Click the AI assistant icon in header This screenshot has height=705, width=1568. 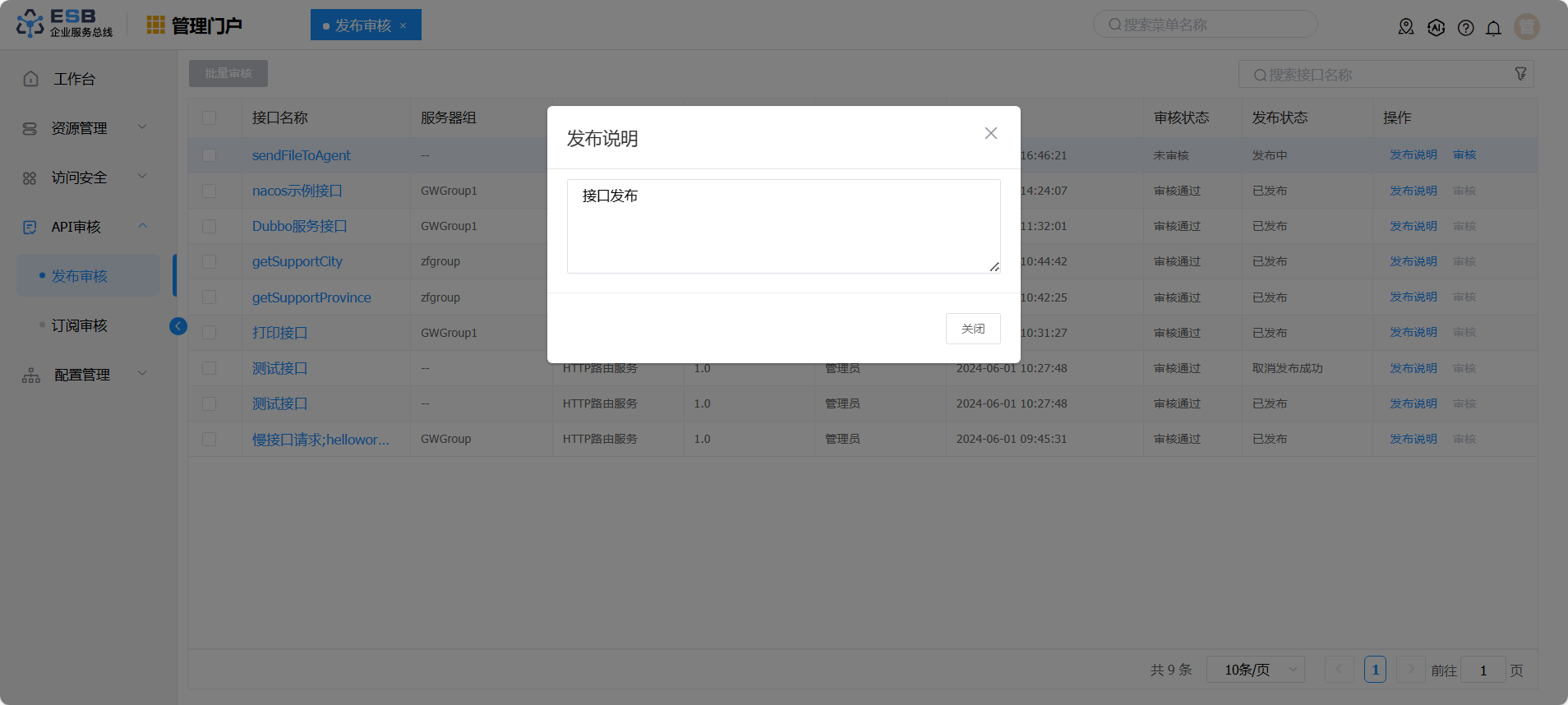[x=1436, y=28]
